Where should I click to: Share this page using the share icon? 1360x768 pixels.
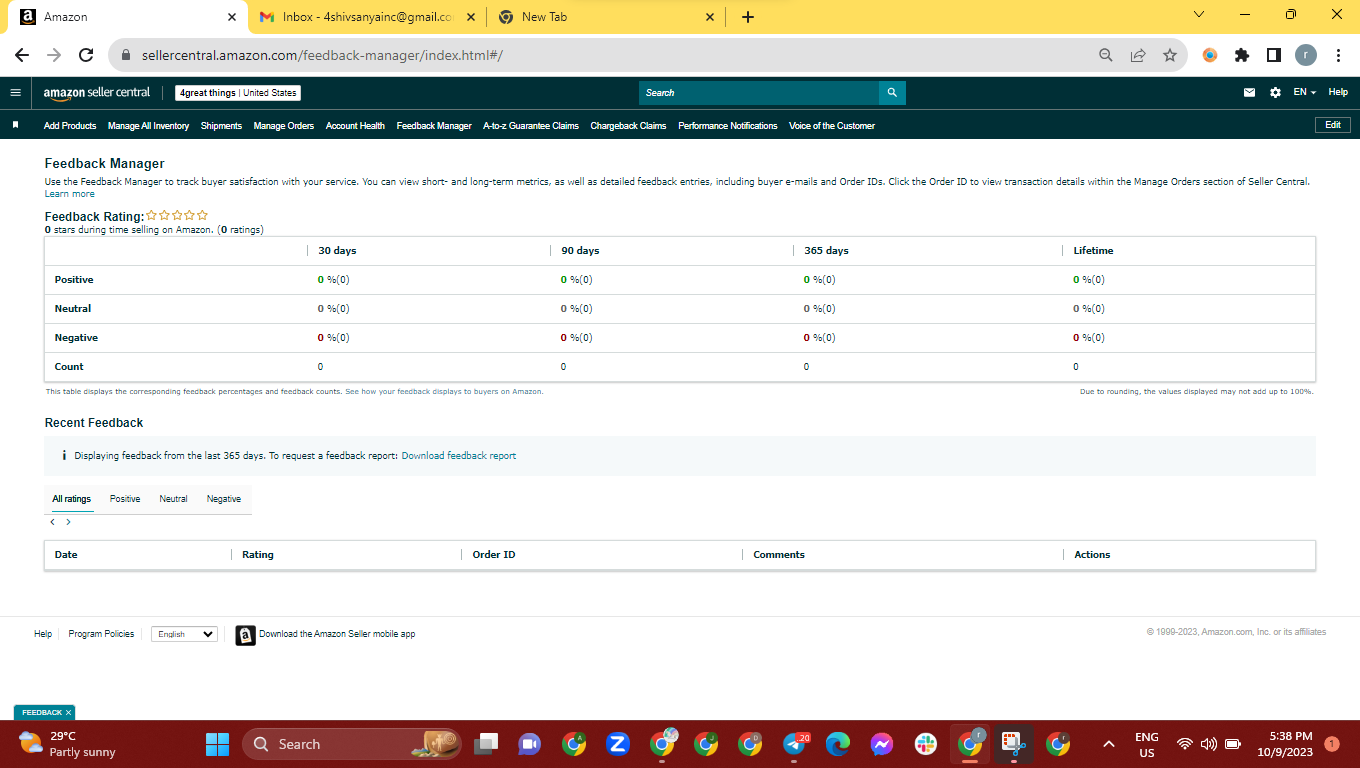[x=1138, y=56]
